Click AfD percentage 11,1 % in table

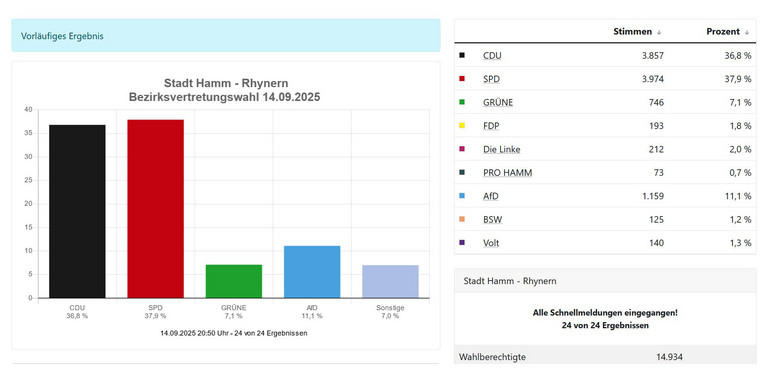[738, 197]
